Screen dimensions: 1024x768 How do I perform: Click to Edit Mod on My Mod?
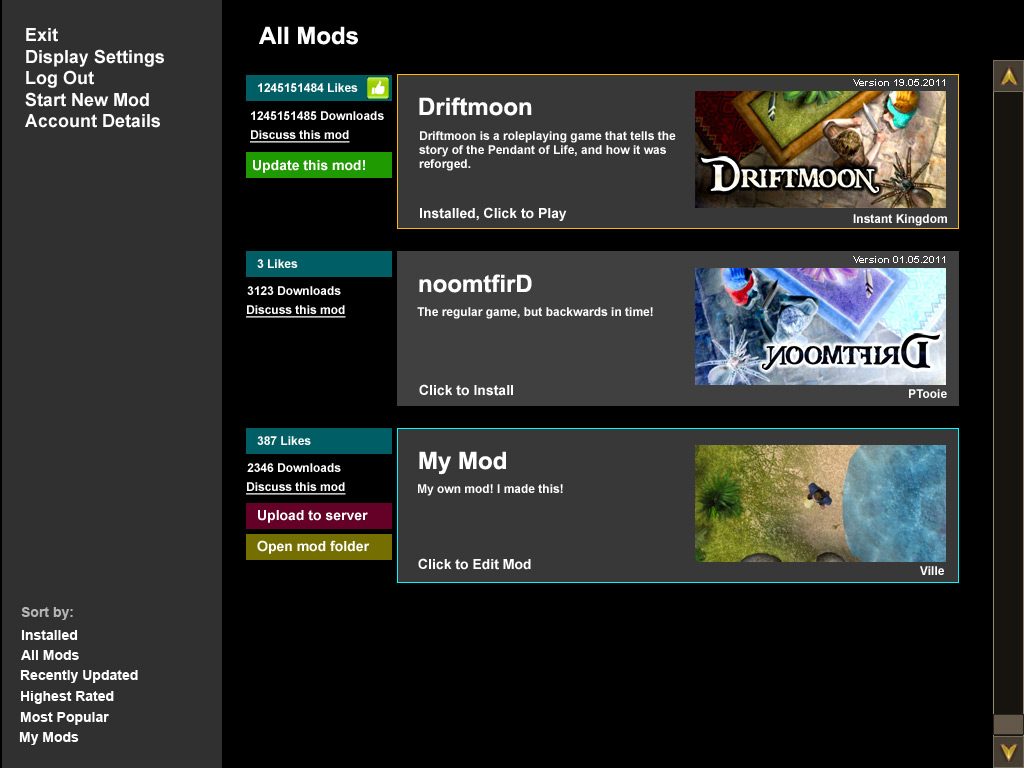click(x=474, y=564)
